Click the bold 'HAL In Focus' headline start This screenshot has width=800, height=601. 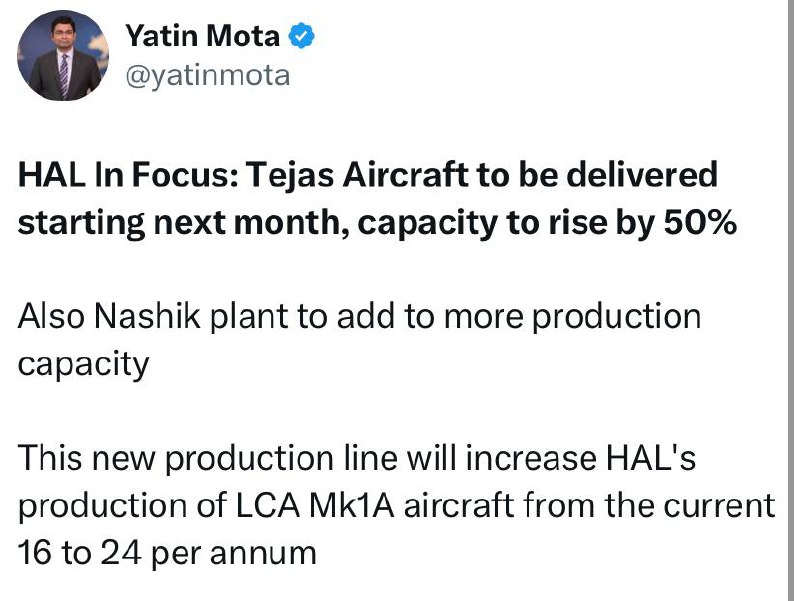point(128,174)
